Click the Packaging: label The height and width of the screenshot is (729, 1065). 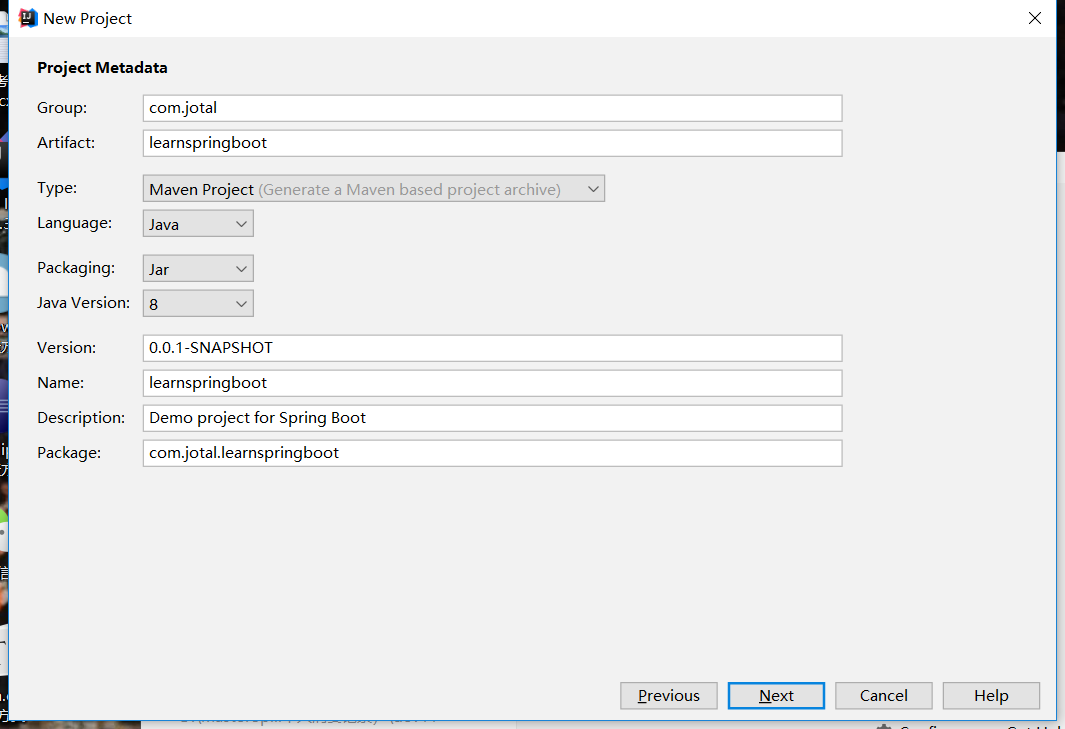(x=75, y=268)
